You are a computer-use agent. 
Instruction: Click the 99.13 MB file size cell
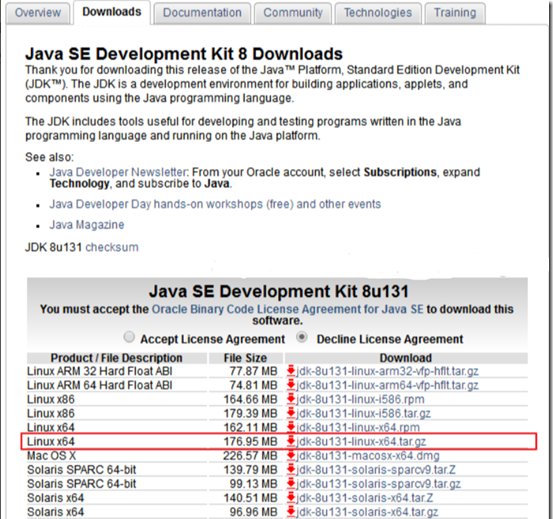(254, 484)
